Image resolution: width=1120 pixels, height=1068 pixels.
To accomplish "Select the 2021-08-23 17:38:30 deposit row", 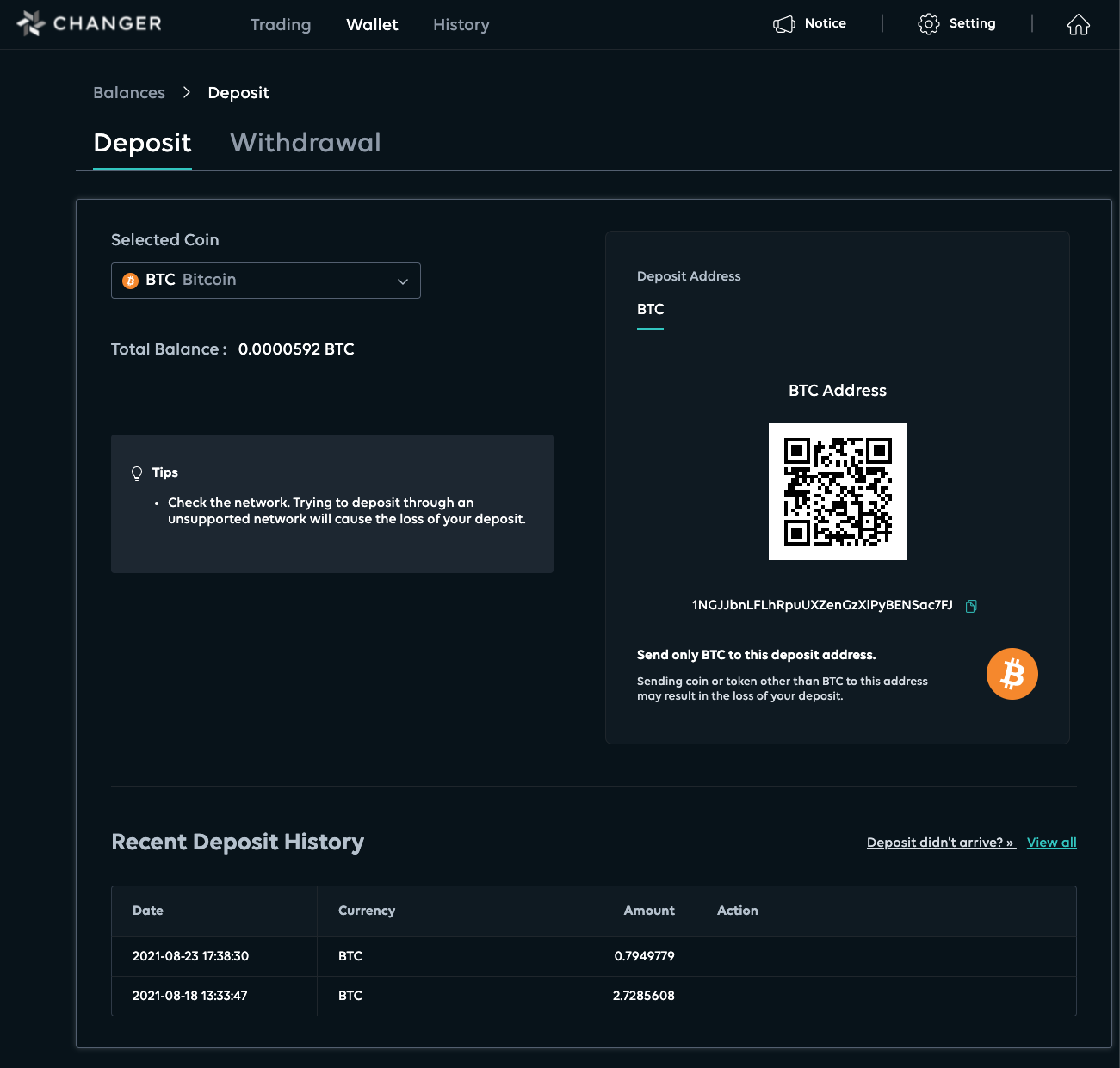I will [594, 956].
